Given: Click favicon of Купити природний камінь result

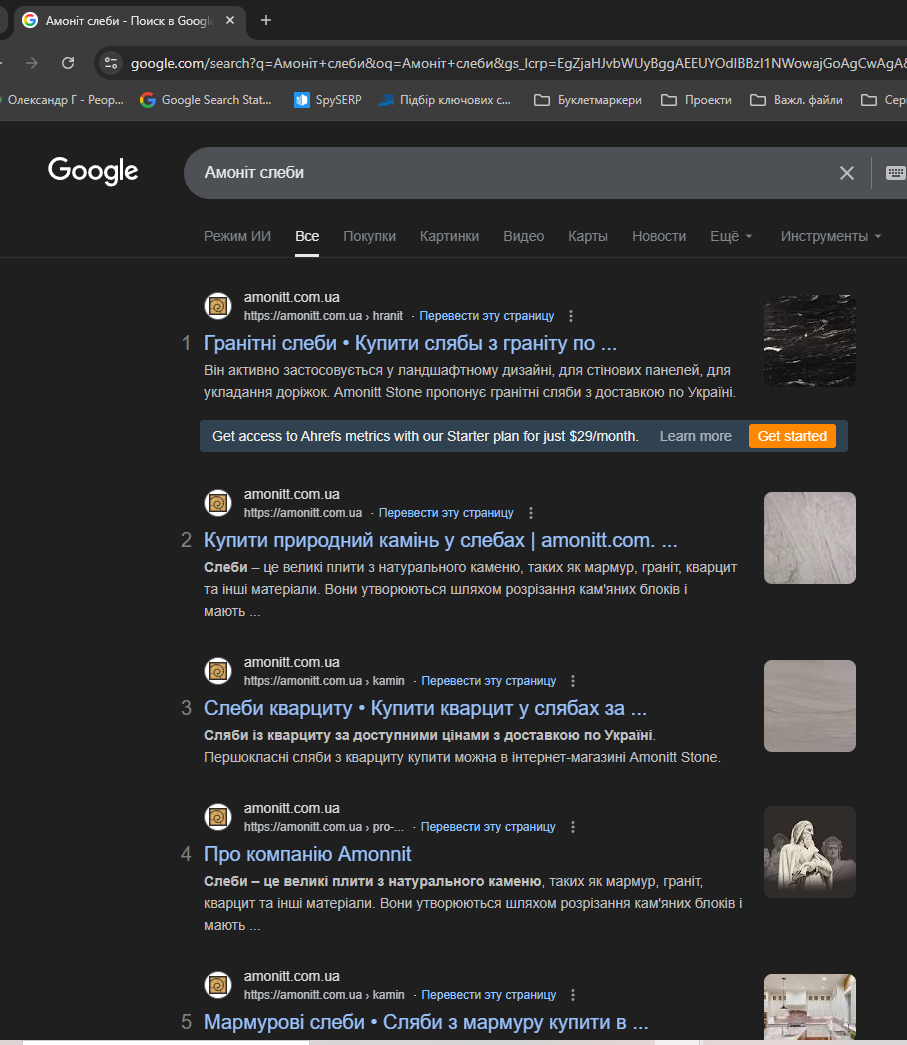Looking at the screenshot, I should coord(218,503).
